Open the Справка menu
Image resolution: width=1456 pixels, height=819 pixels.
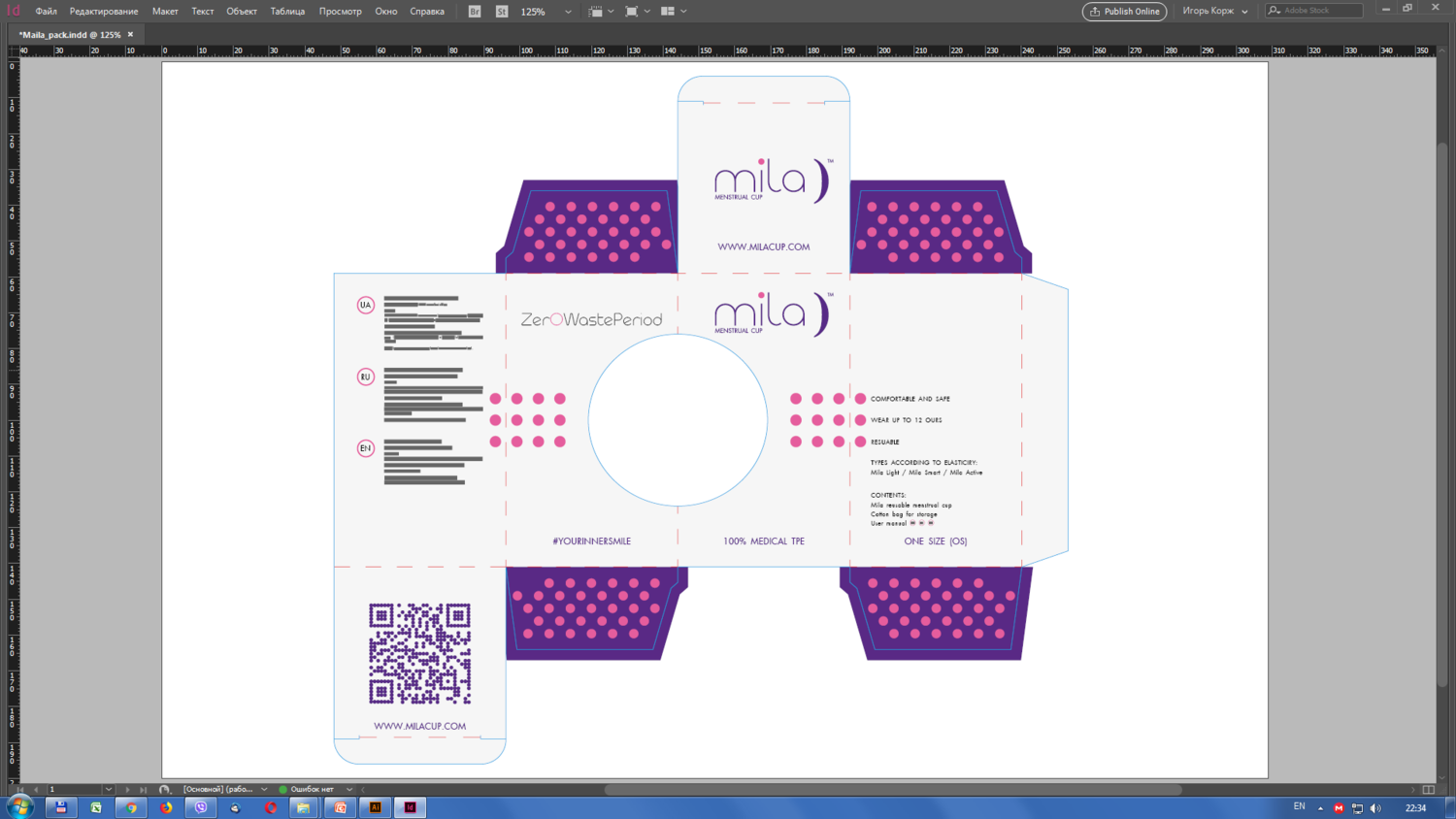point(427,12)
